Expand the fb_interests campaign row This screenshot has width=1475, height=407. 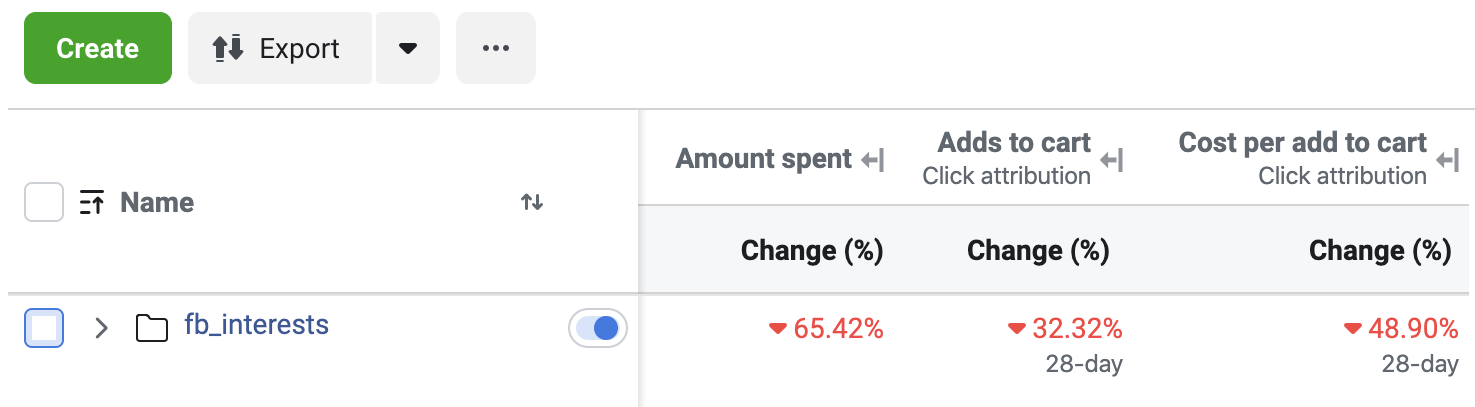coord(100,328)
